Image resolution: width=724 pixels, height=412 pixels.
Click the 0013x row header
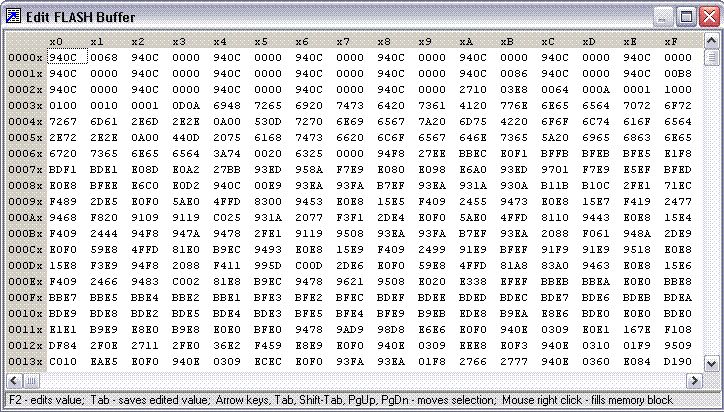point(23,361)
